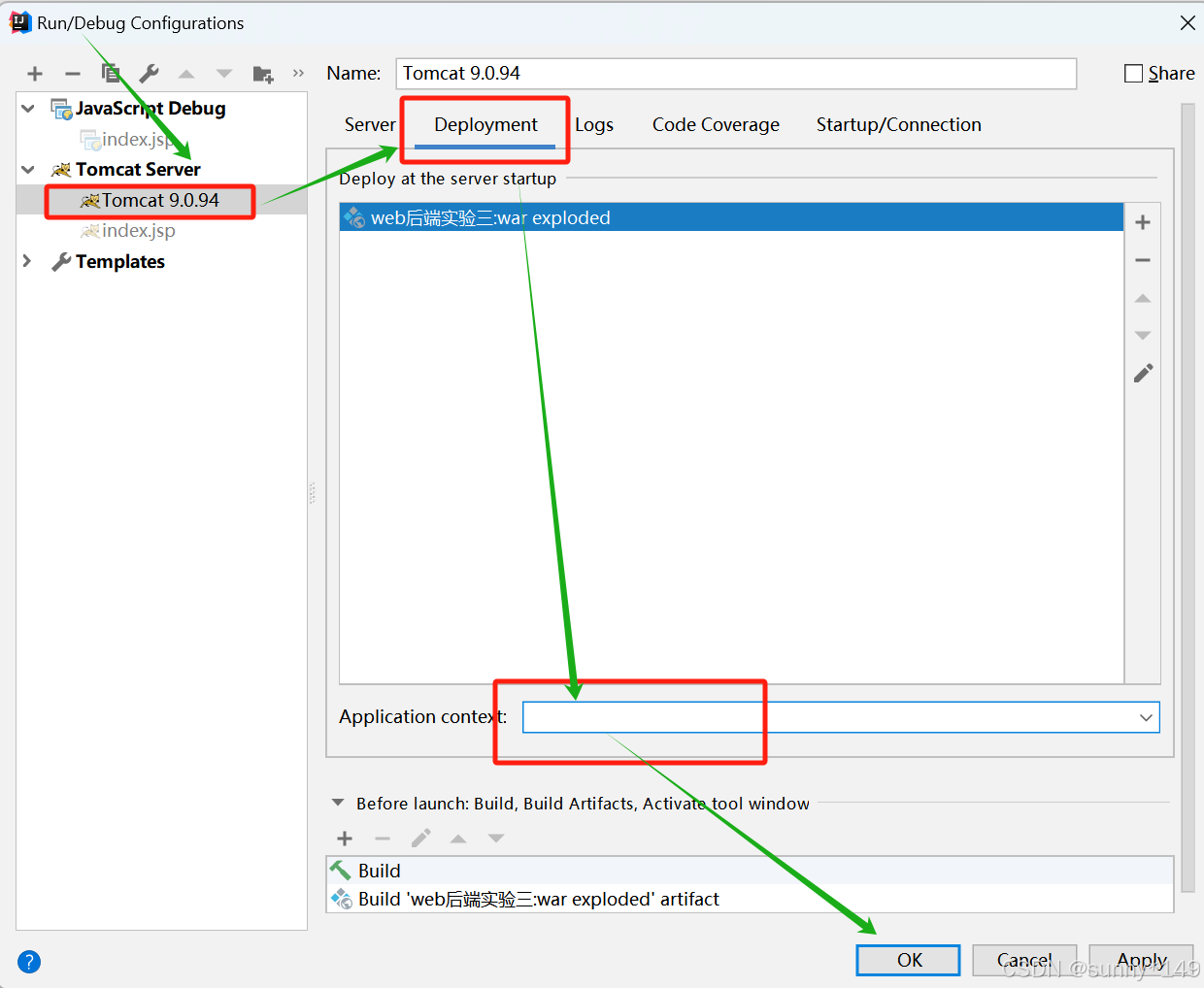
Task: Select Build 'web后端实验三:war exploded' artifact row
Action: coord(750,899)
